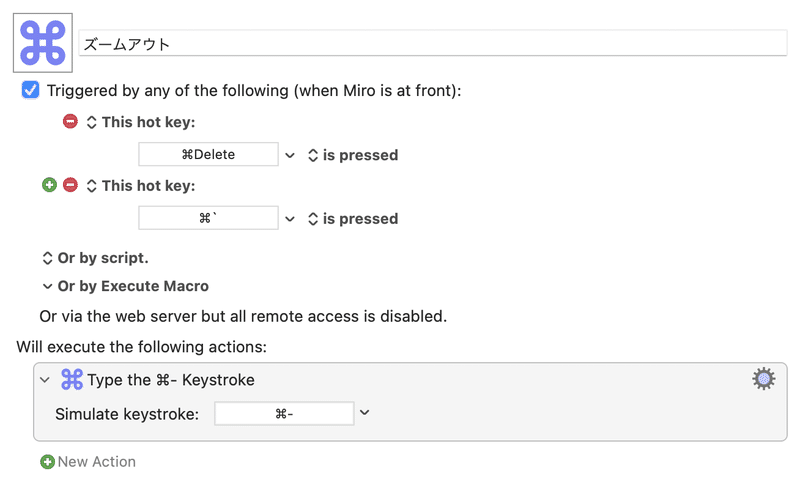The image size is (800, 482).
Task: Click the New Action green plus icon
Action: [x=47, y=462]
